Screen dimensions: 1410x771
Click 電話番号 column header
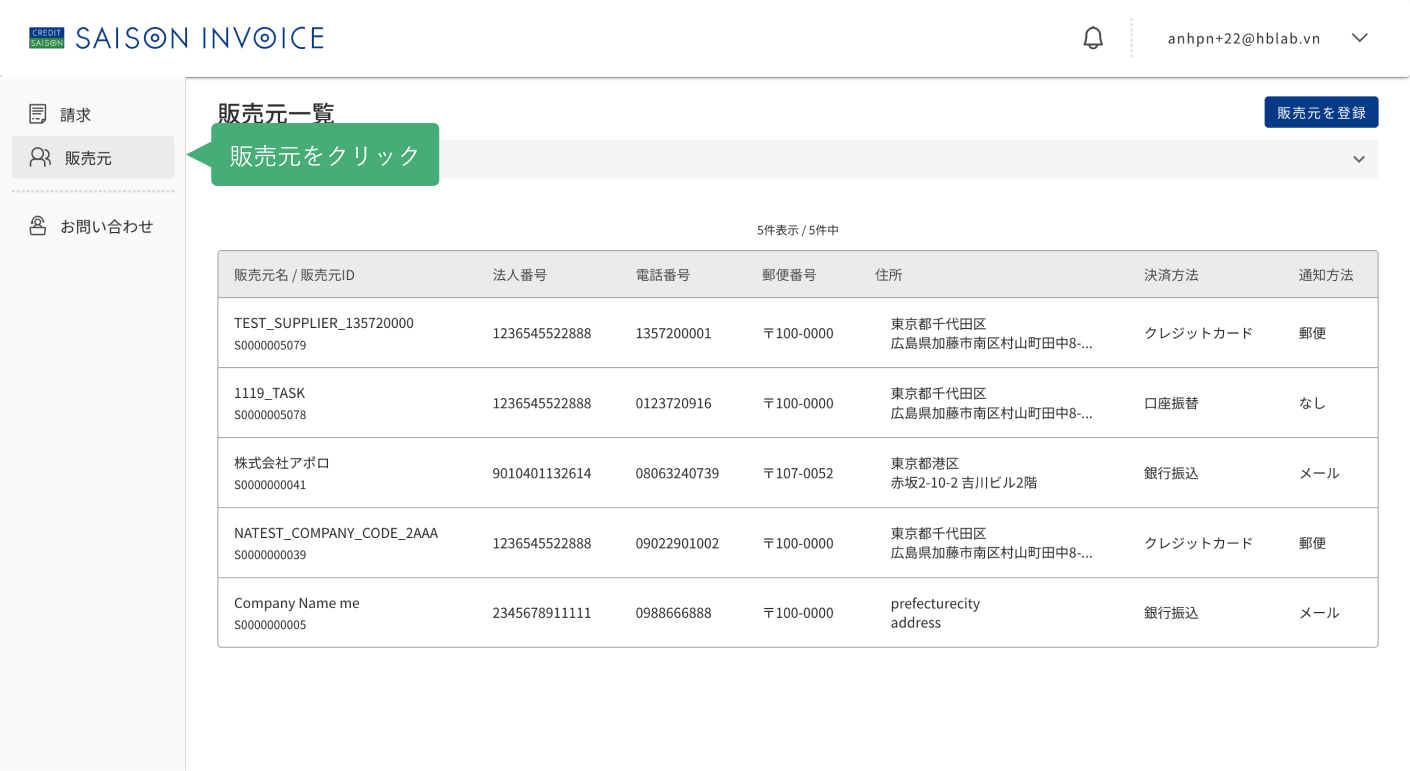(x=662, y=275)
